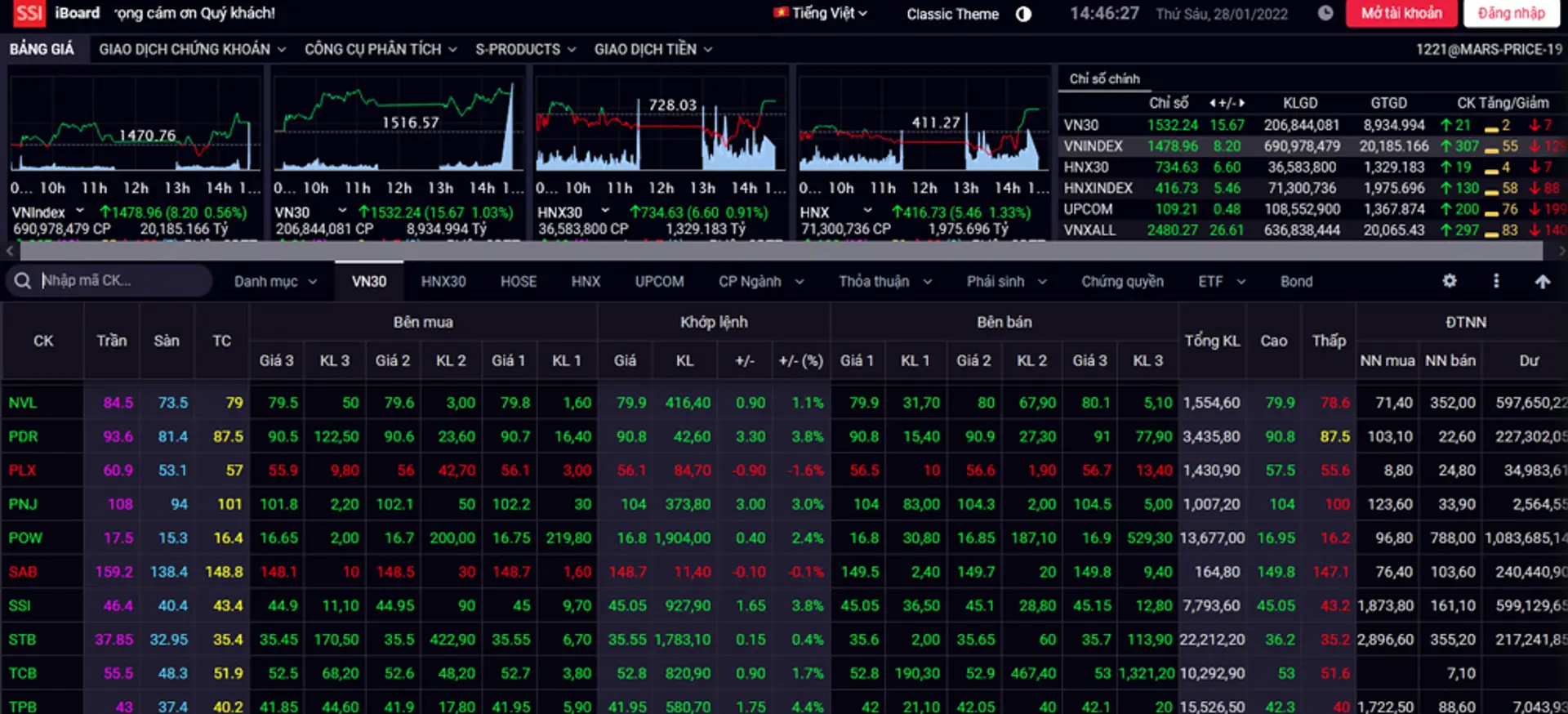The height and width of the screenshot is (714, 1568).
Task: Expand S-Products menu
Action: (526, 49)
